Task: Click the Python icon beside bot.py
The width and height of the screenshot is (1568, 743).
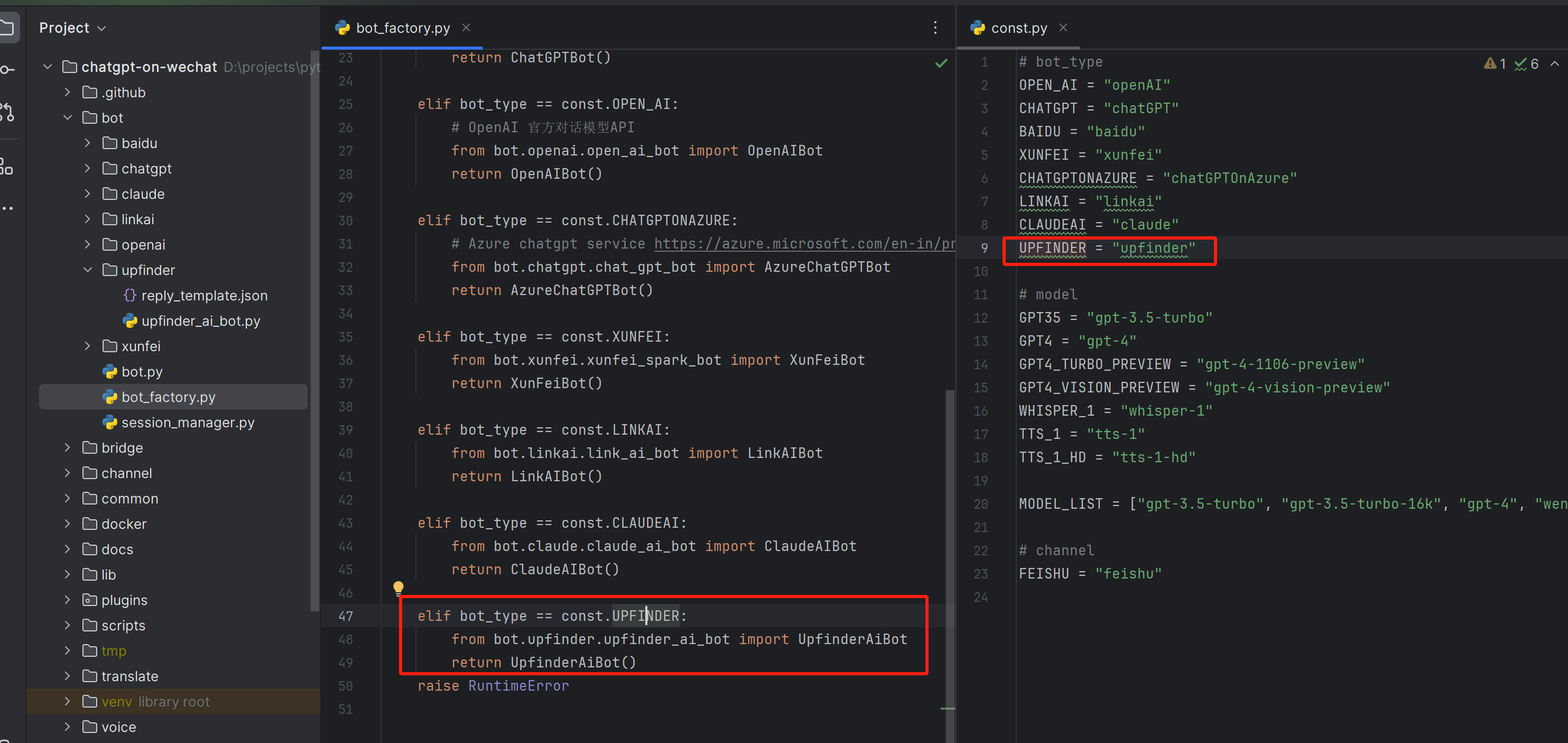Action: coord(110,371)
